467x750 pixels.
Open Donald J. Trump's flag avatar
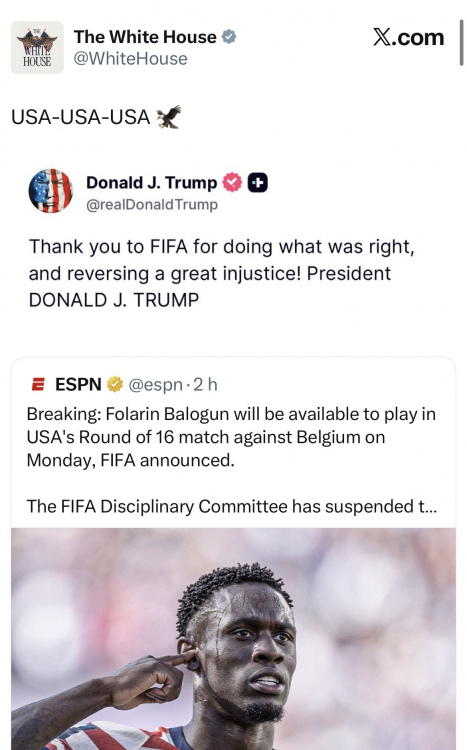tap(50, 190)
